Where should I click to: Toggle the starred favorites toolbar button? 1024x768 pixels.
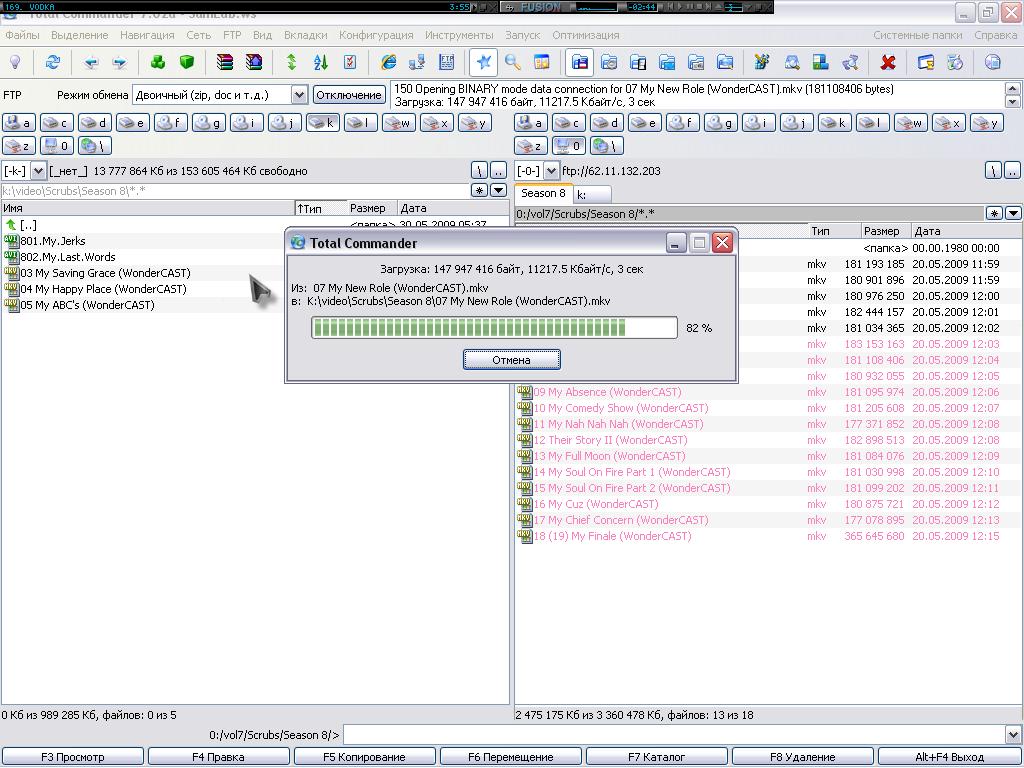coord(483,62)
